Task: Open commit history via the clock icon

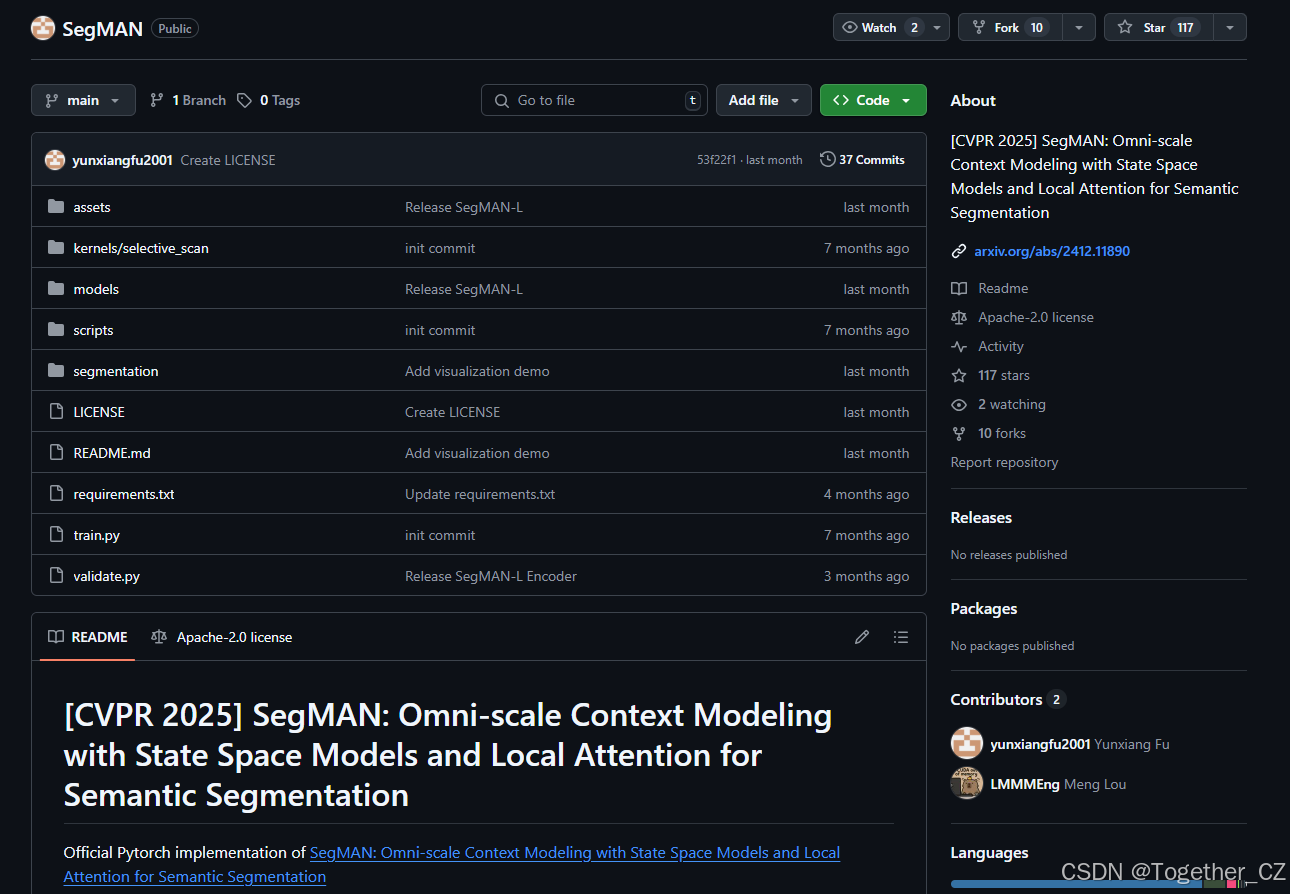Action: point(827,158)
